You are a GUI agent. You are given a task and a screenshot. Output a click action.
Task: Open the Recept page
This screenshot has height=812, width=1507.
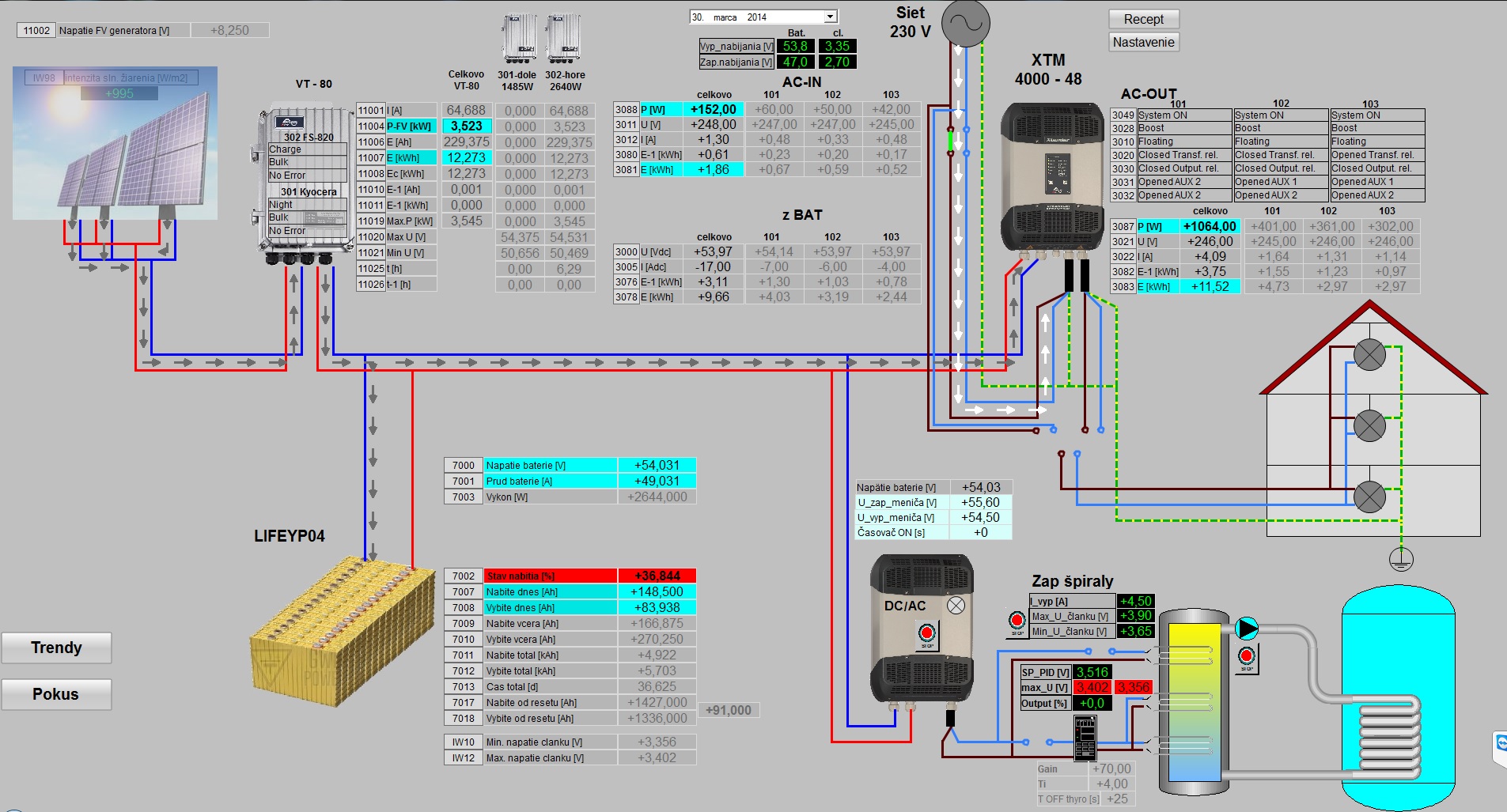coord(1143,19)
